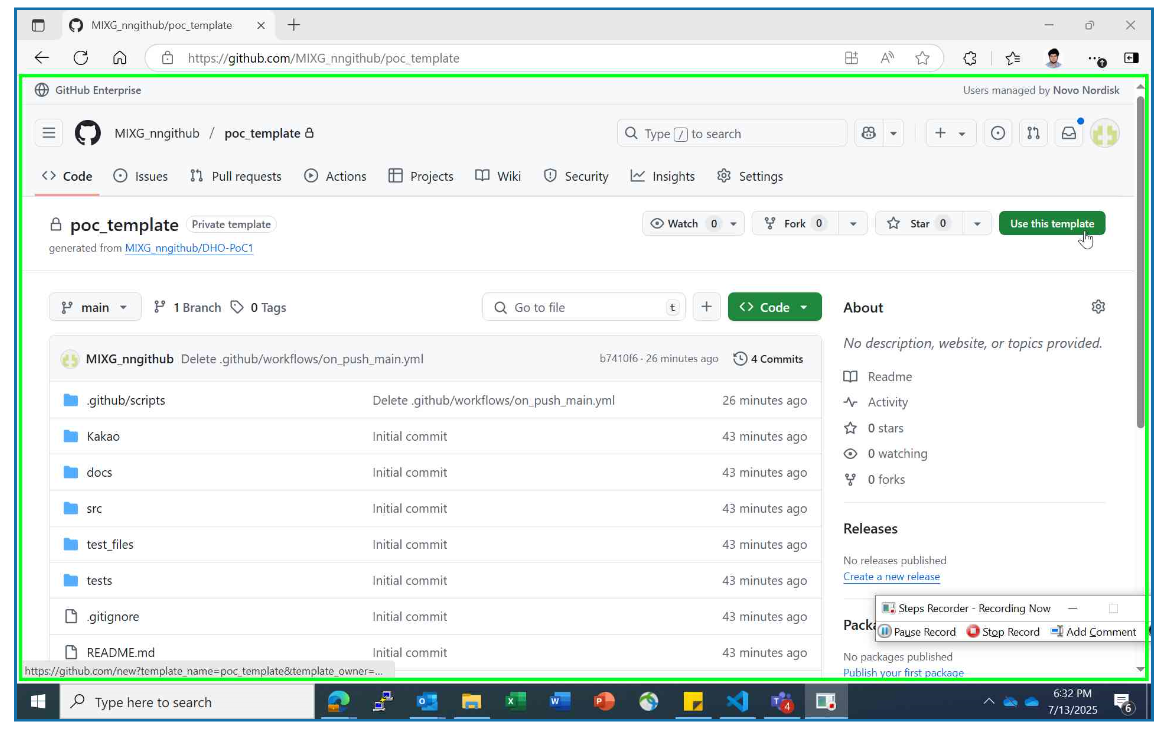1165x733 pixels.
Task: Open the Insights tab
Action: [663, 176]
